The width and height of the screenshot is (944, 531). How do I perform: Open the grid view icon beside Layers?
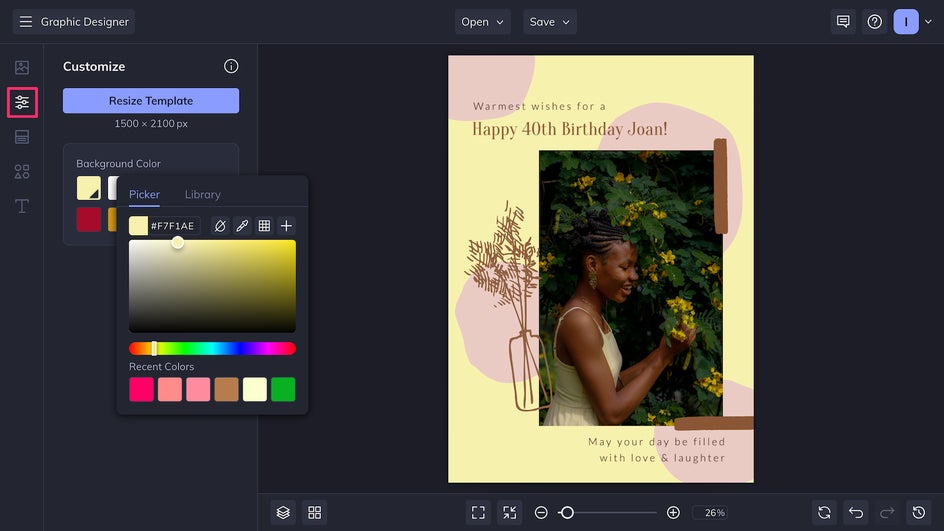click(x=314, y=512)
